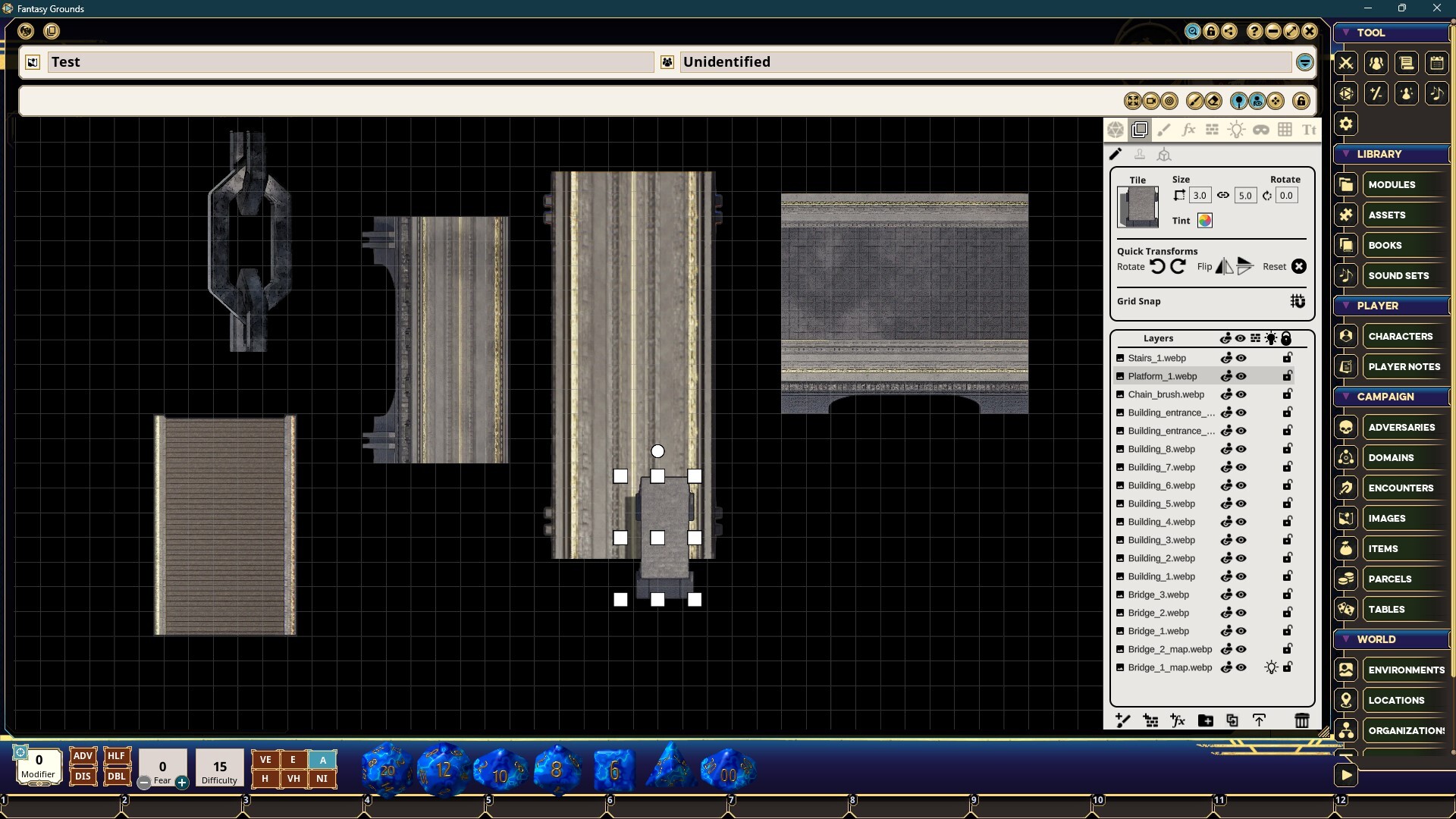
Task: Open the CHARACTERS sidebar entry
Action: [x=1400, y=336]
